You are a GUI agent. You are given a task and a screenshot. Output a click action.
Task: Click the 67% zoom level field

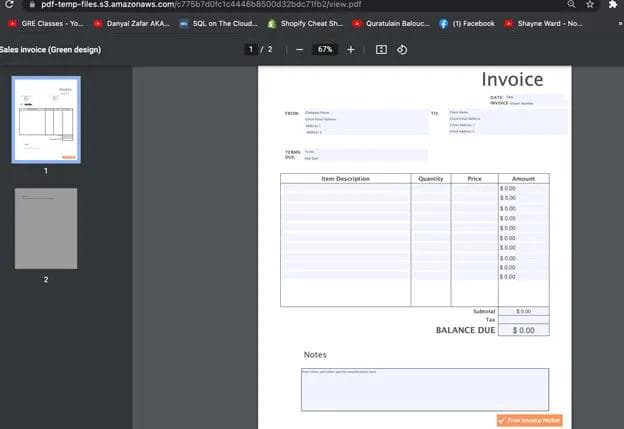tap(324, 49)
